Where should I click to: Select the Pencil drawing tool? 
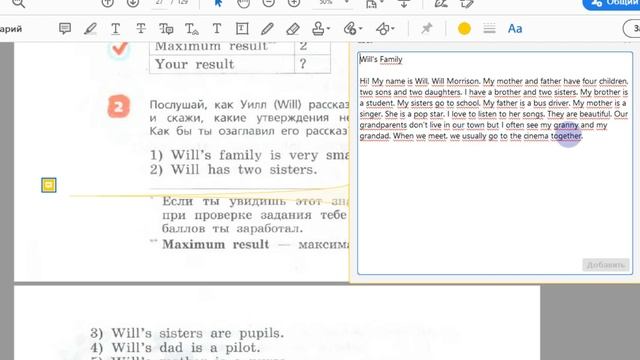click(x=267, y=29)
